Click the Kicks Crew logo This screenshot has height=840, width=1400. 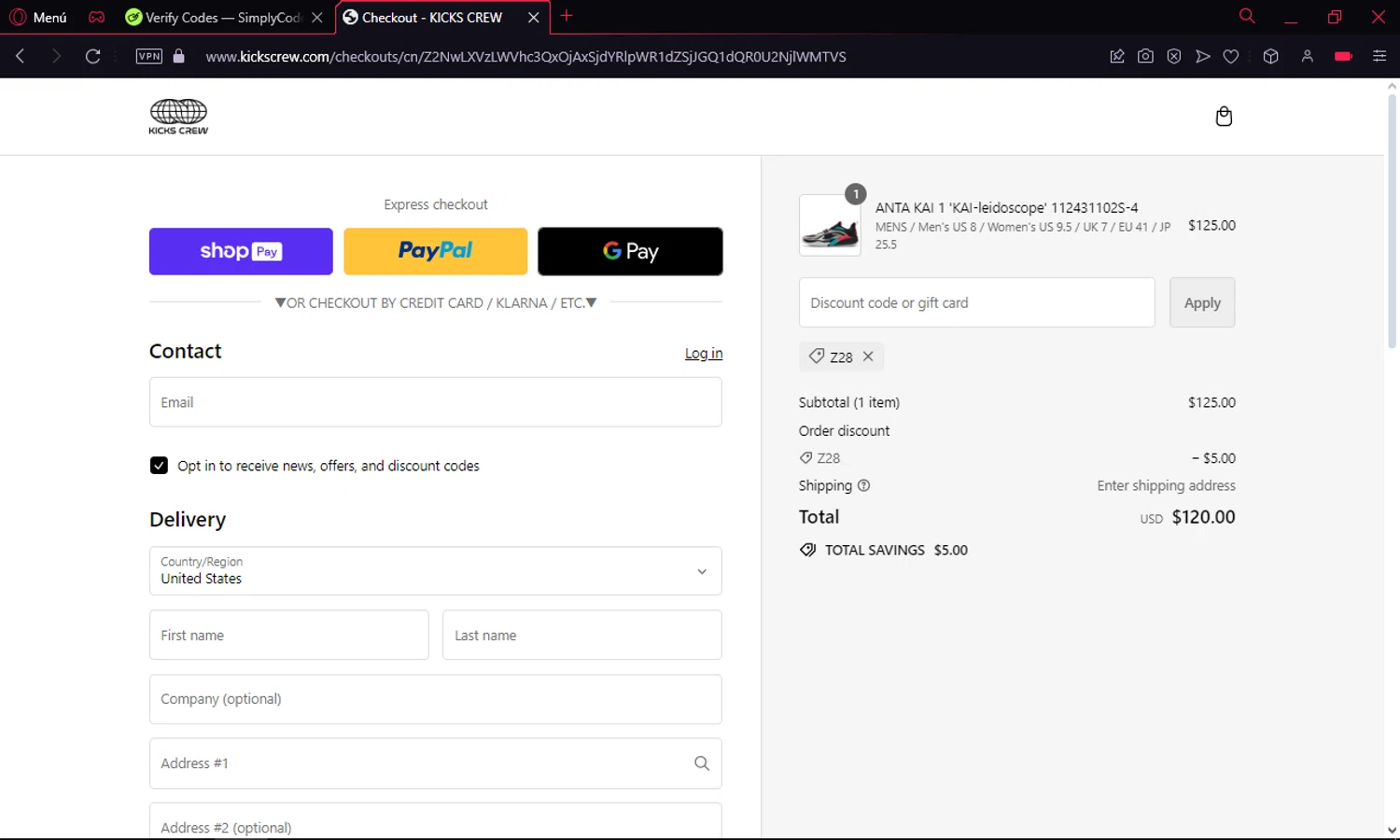click(178, 117)
